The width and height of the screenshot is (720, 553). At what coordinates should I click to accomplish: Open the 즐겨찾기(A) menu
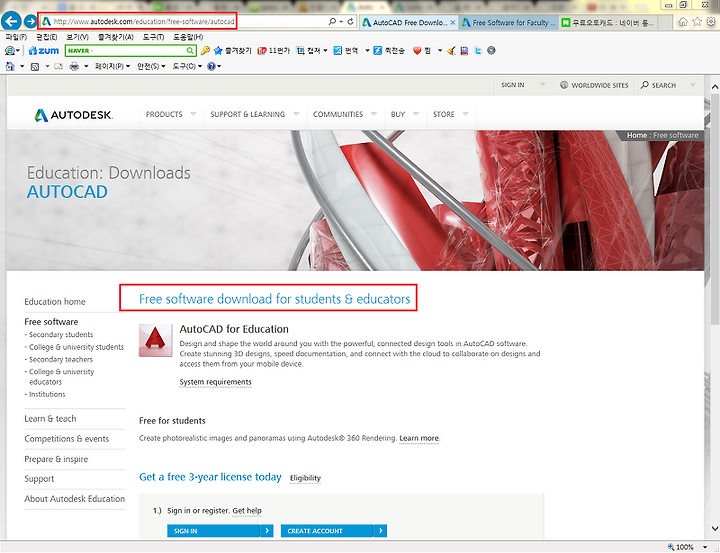pyautogui.click(x=115, y=37)
